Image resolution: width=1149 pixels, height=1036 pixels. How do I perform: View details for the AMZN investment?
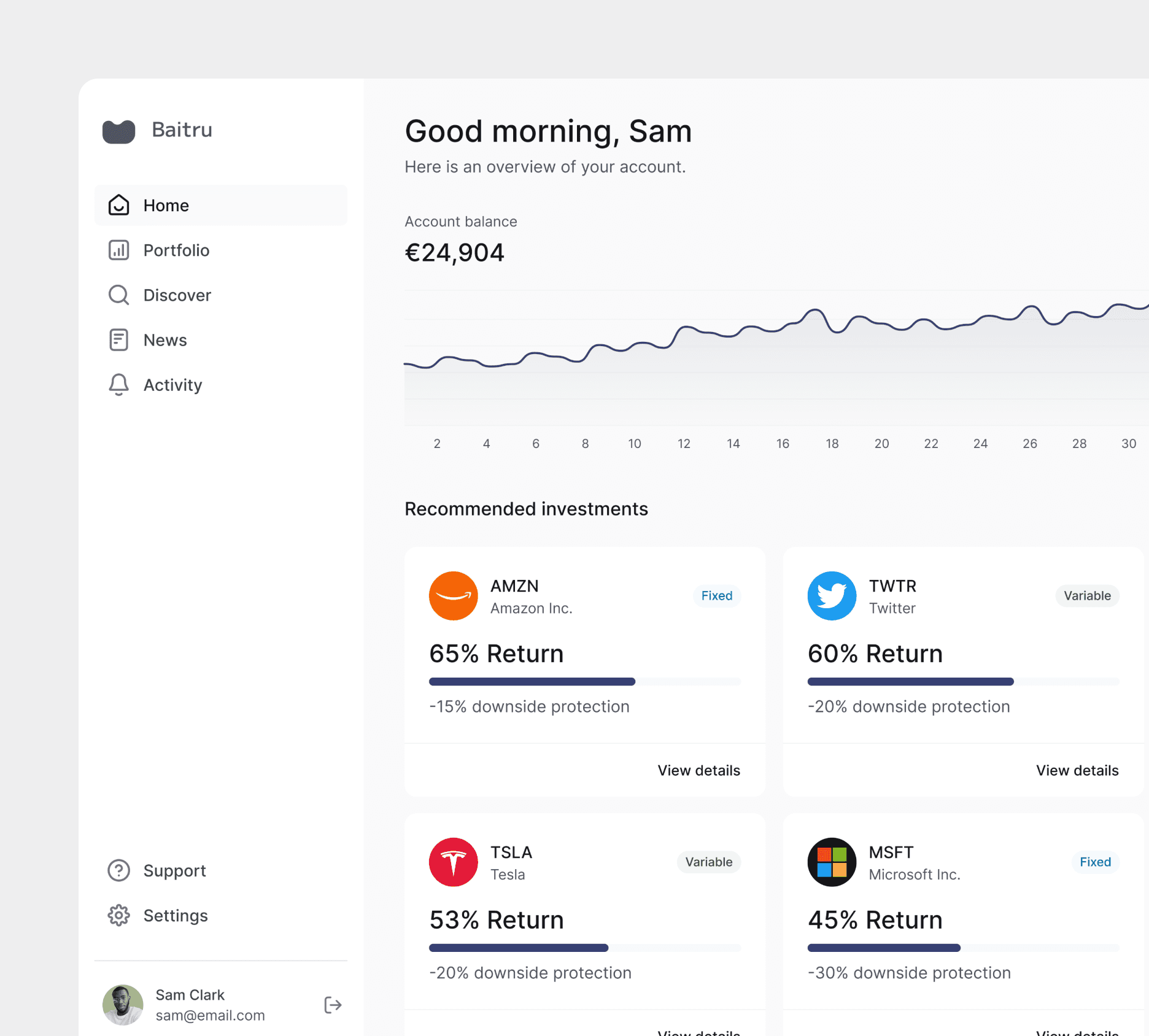[698, 770]
